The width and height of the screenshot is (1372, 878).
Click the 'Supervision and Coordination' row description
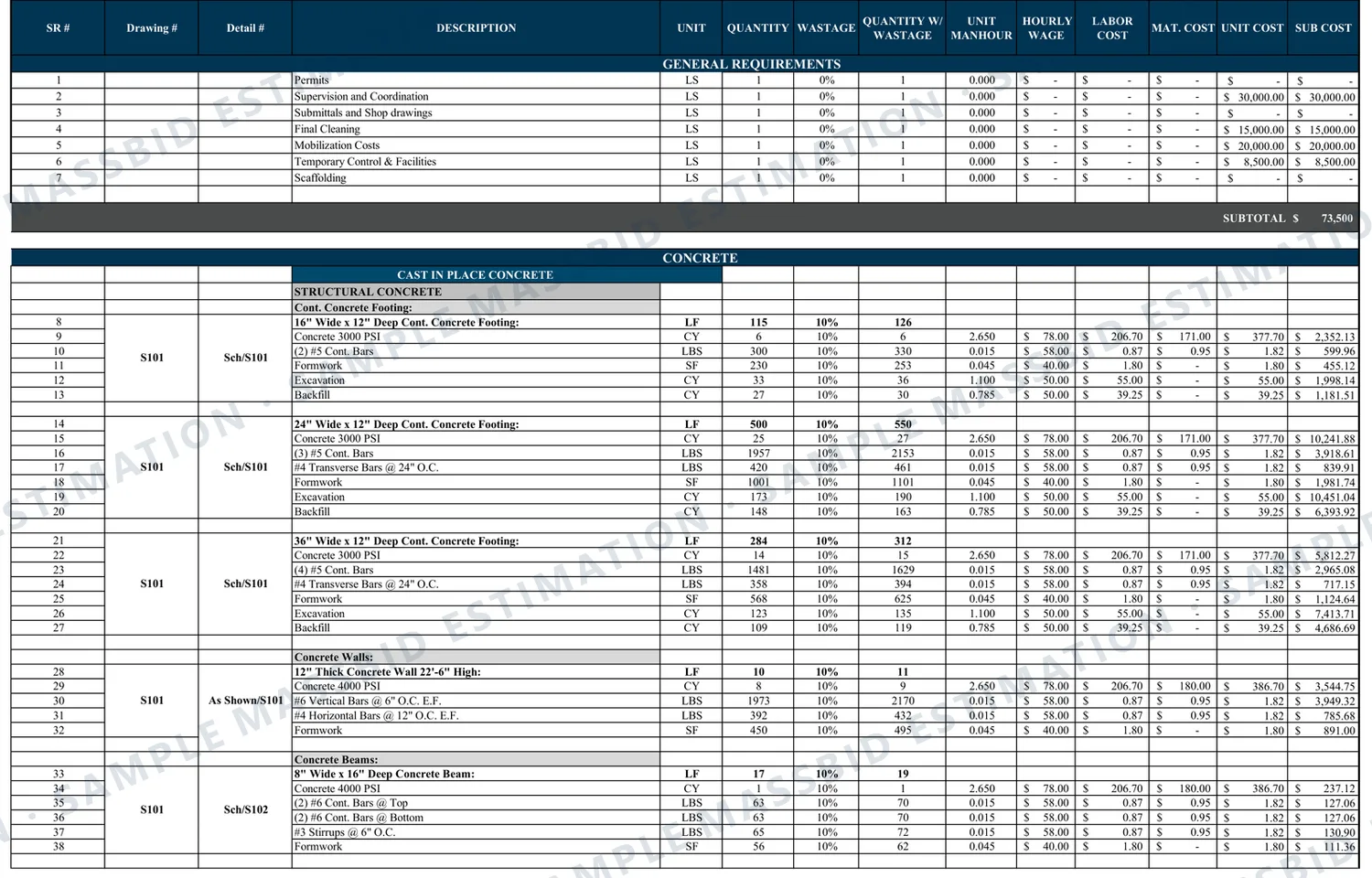[x=476, y=97]
